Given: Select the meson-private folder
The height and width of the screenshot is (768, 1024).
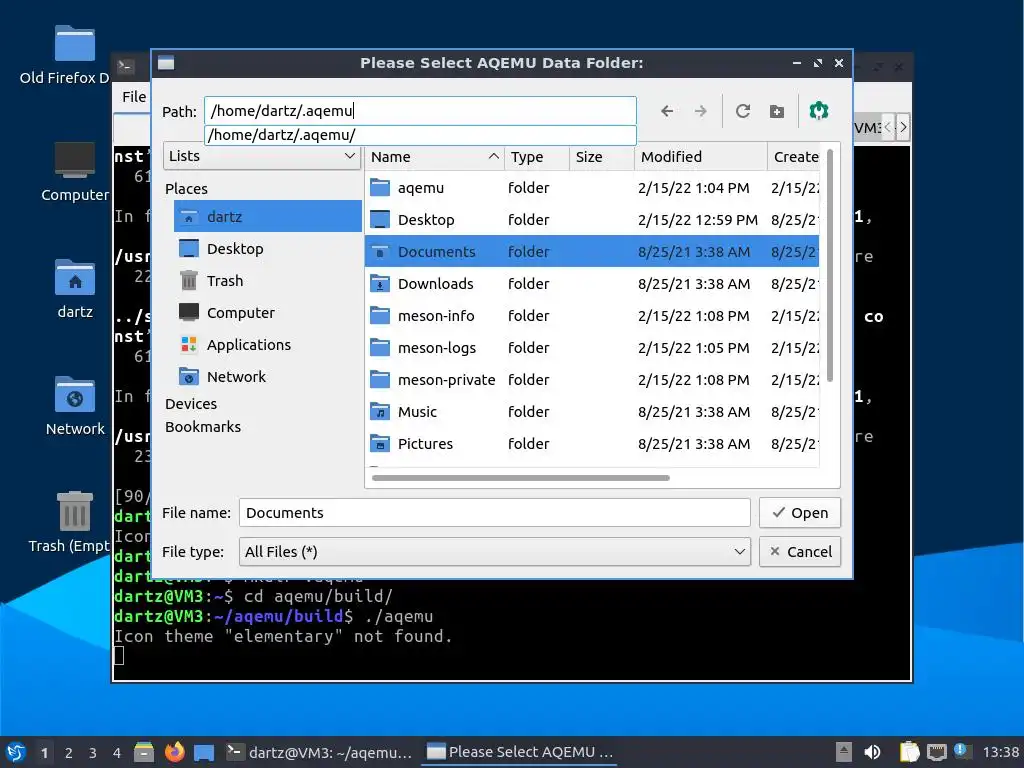Looking at the screenshot, I should pyautogui.click(x=592, y=379).
